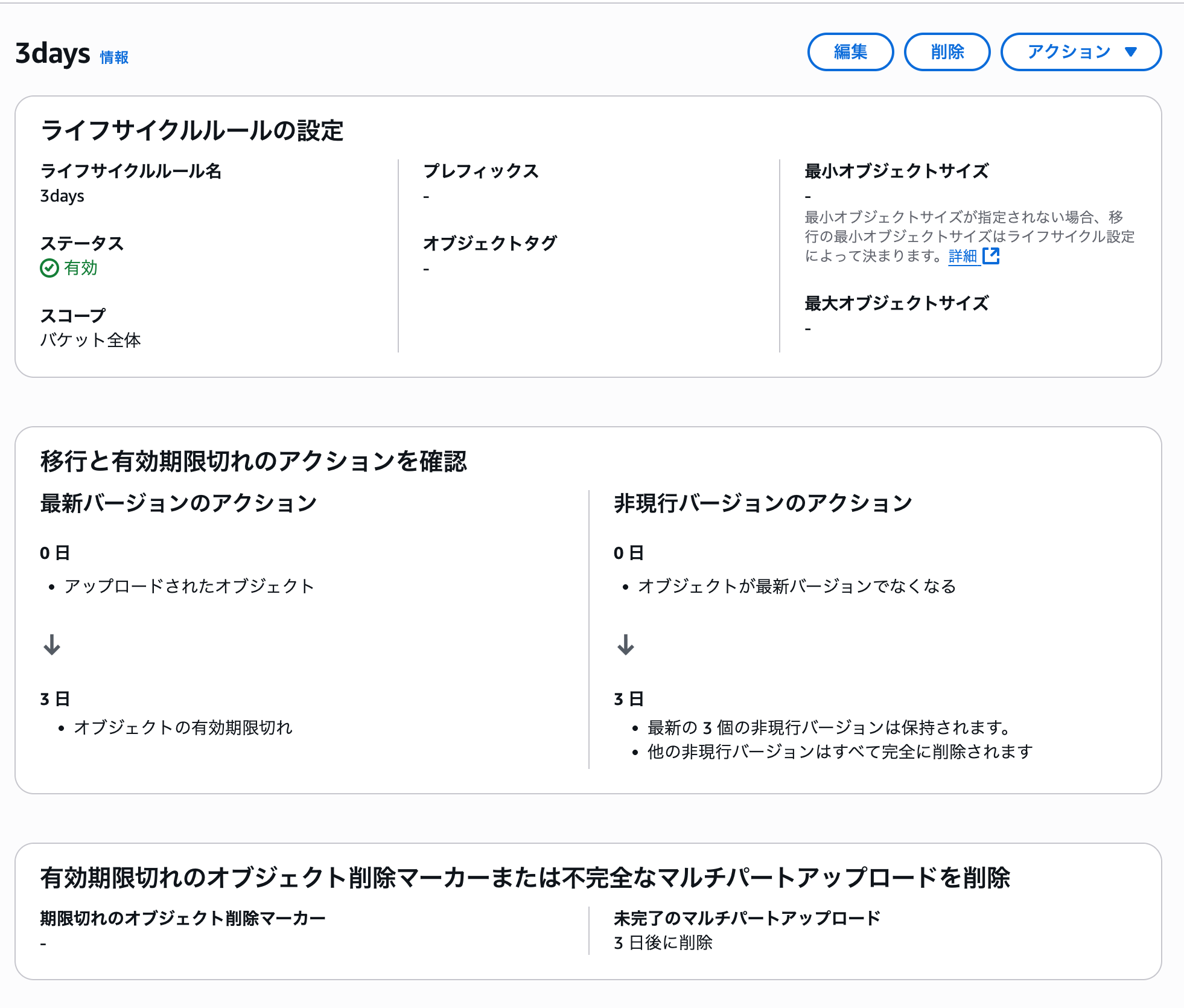
Task: Click the バケット全体 scope value
Action: [x=91, y=340]
